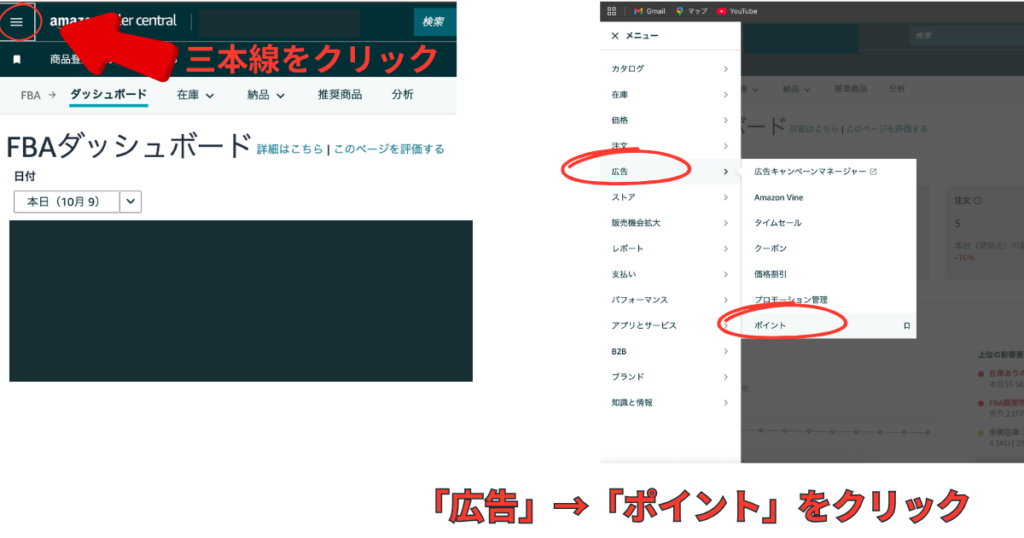This screenshot has width=1024, height=538.
Task: Click bookmark icon beside ポイント menu item
Action: (x=906, y=325)
